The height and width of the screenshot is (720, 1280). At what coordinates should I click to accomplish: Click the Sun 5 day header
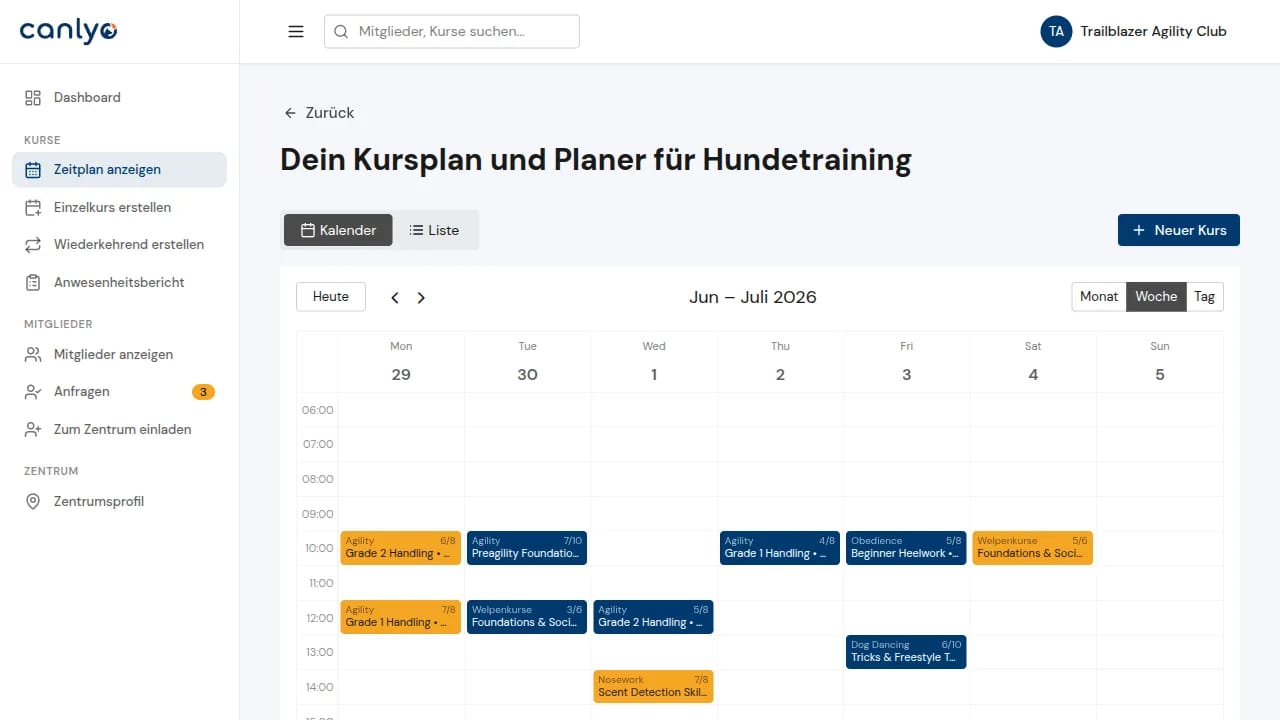pos(1160,362)
